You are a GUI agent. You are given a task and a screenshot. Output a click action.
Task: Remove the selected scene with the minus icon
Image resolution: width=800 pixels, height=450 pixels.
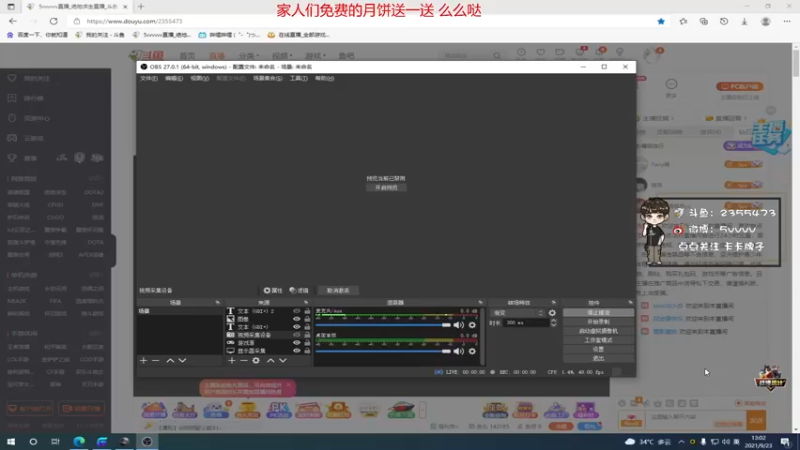tap(156, 360)
